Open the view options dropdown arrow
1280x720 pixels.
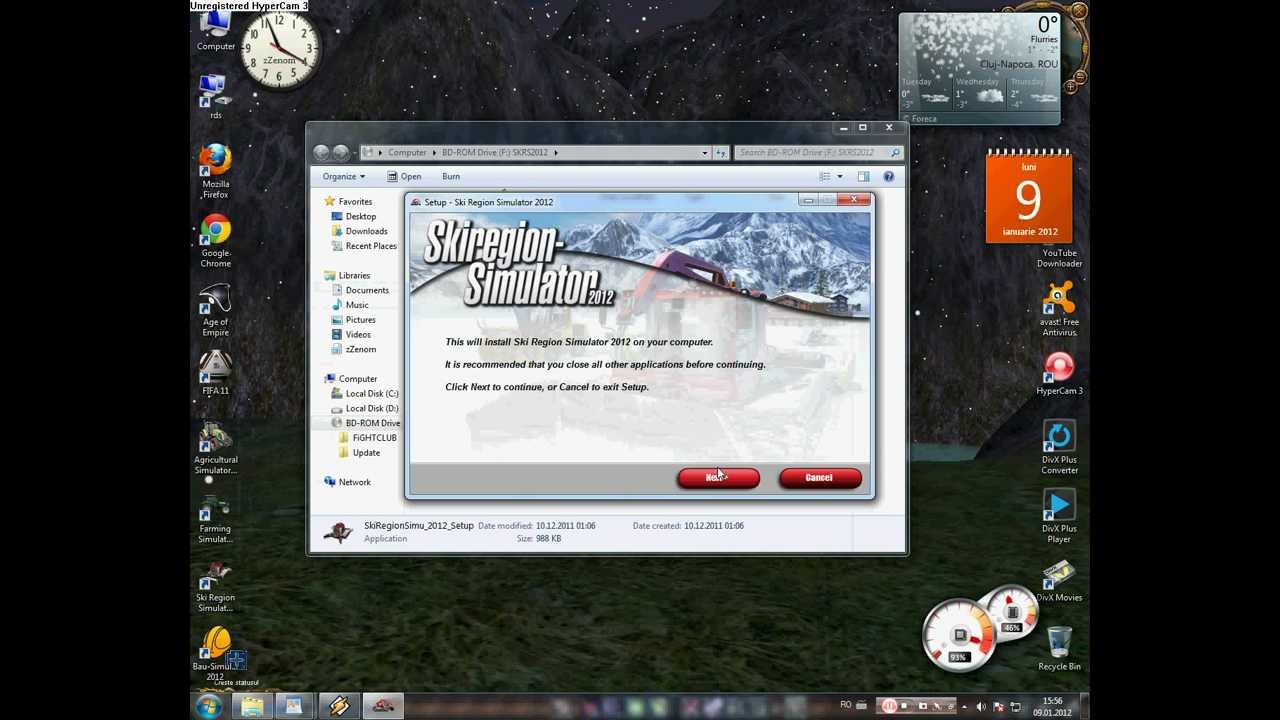840,177
